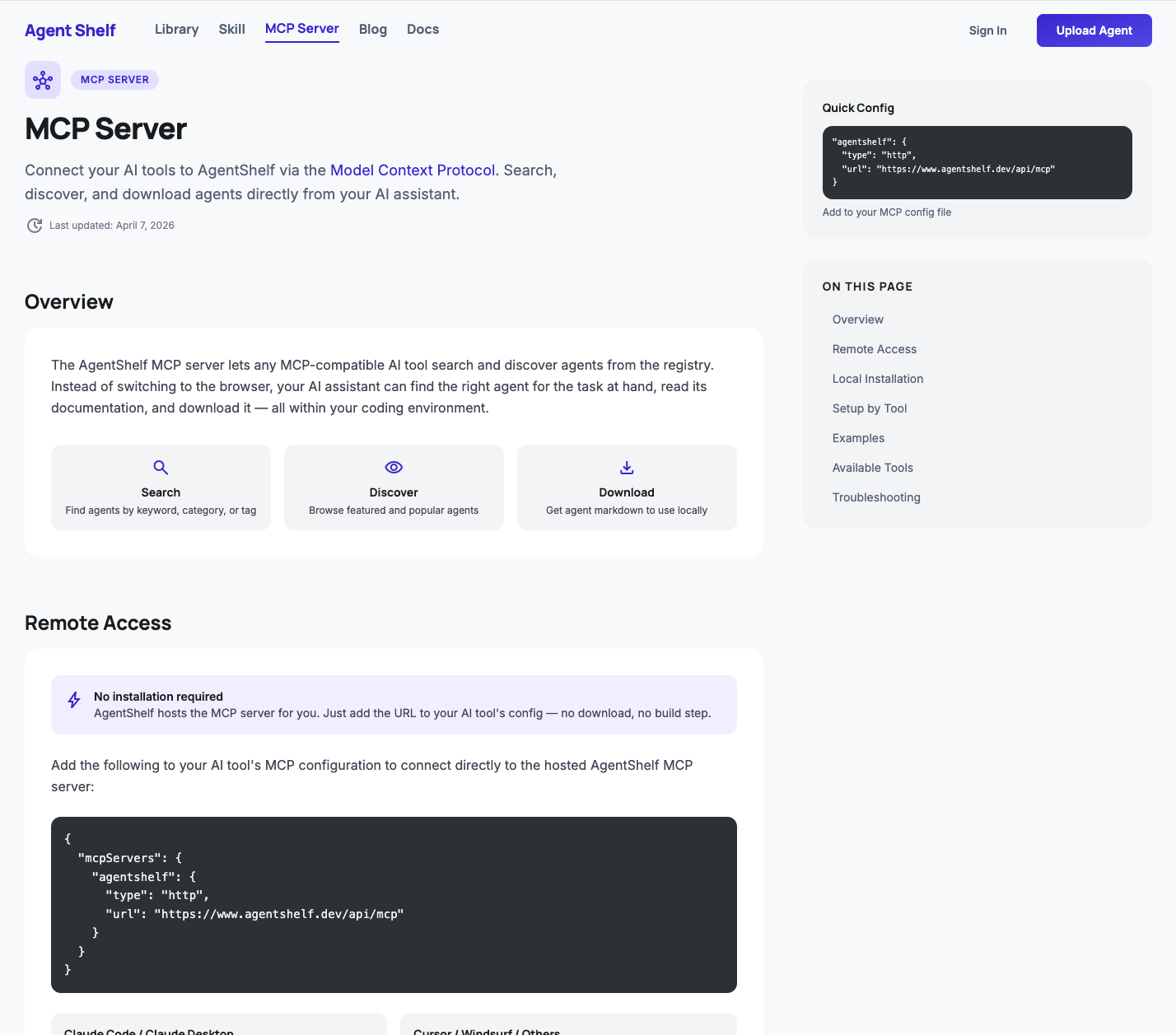Screen dimensions: 1176x1035
Task: Go to Setup by Tool section
Action: (869, 408)
